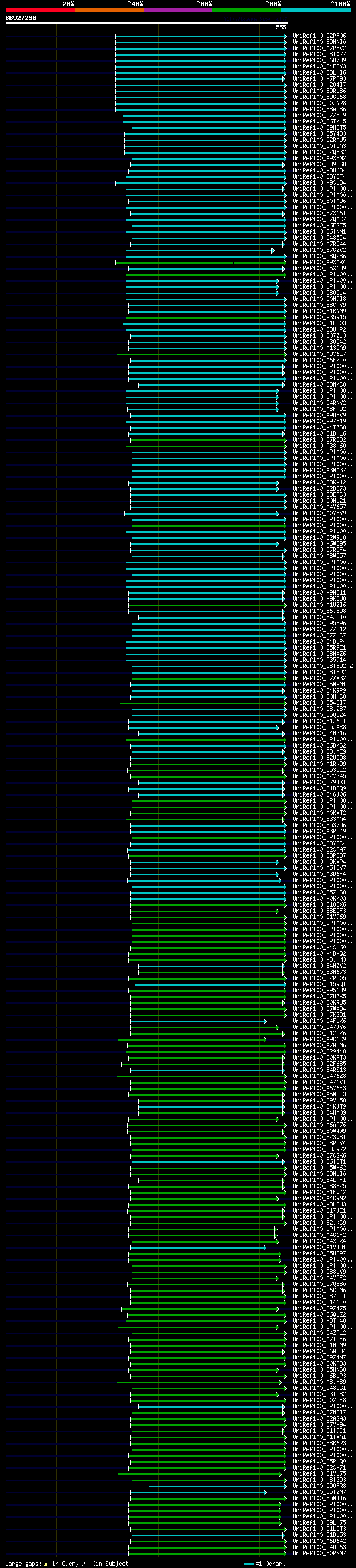Select the UniRef100_C5T2M7 label
Screen dimensions: 356x1568
pos(319,1492)
